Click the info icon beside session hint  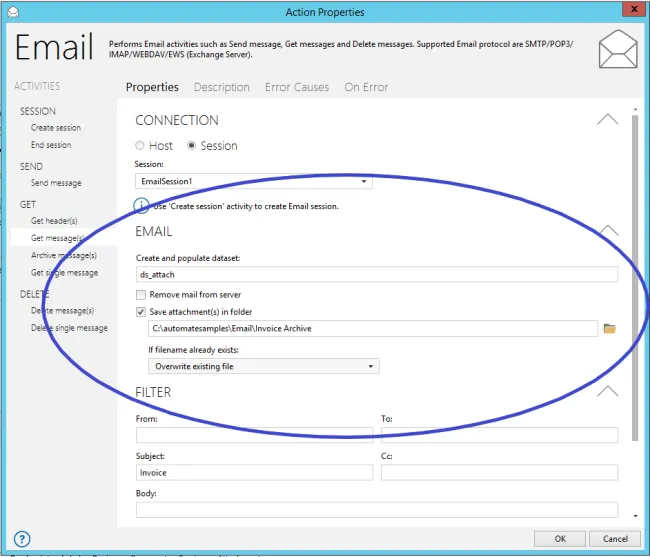point(141,205)
